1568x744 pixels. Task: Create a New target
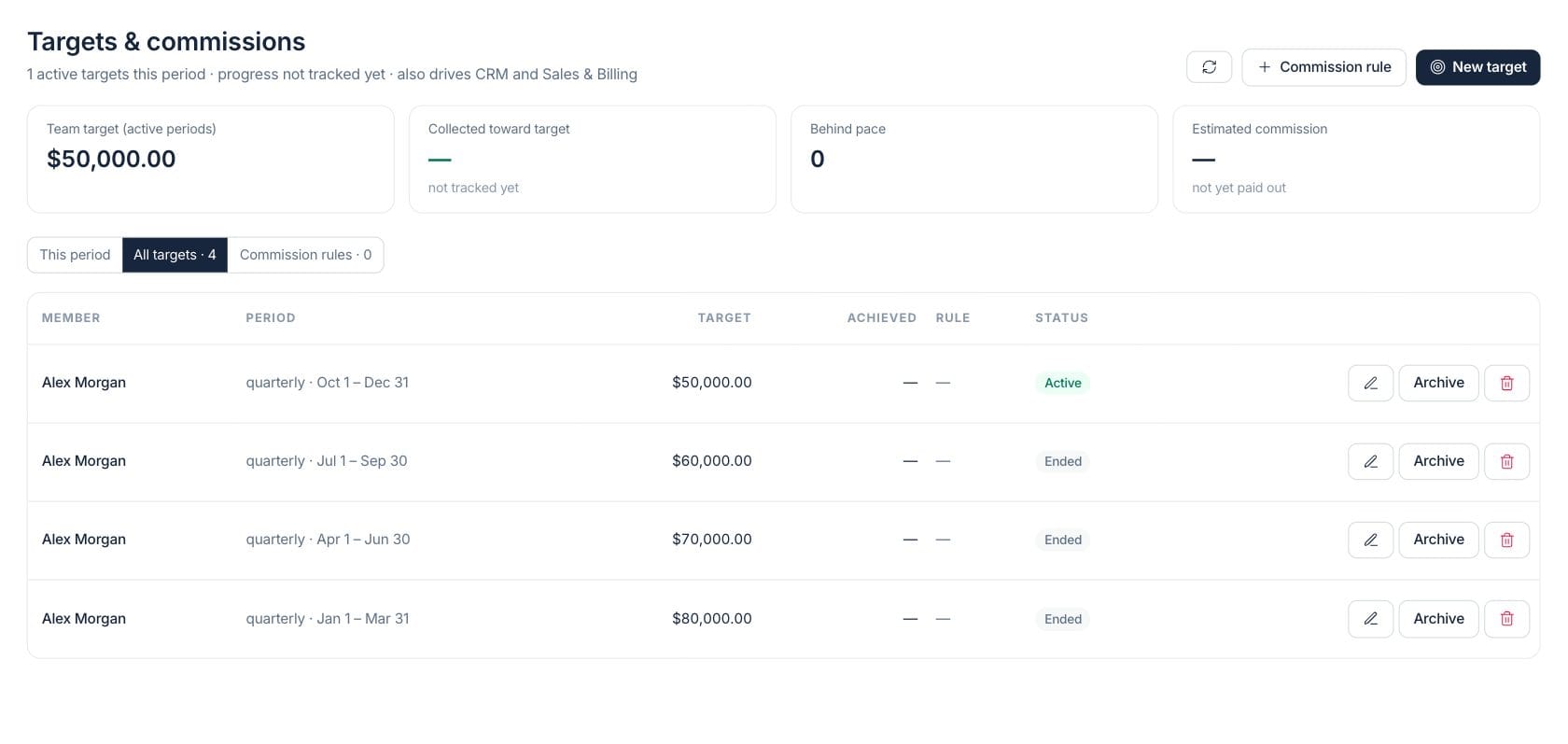[1477, 67]
